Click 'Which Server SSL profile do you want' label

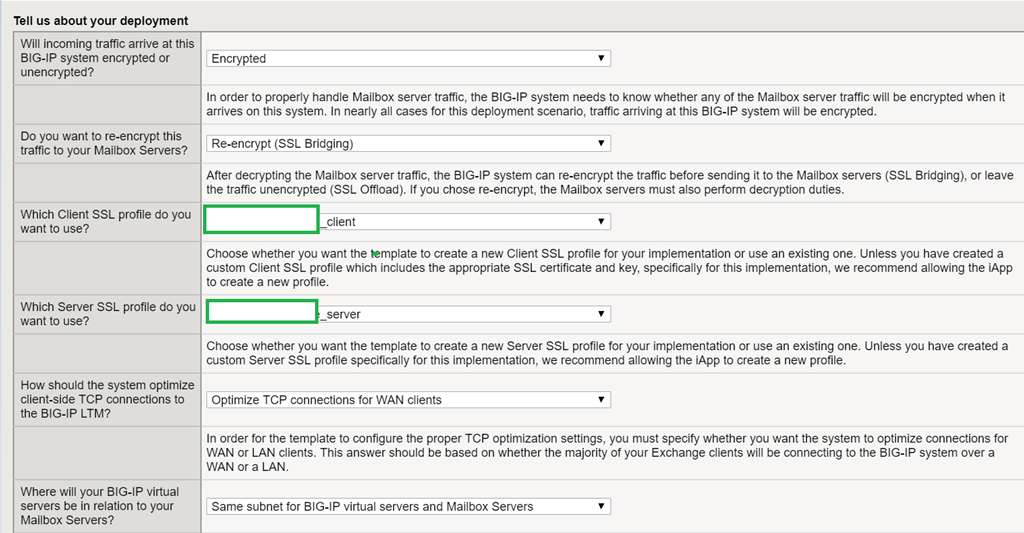[108, 314]
